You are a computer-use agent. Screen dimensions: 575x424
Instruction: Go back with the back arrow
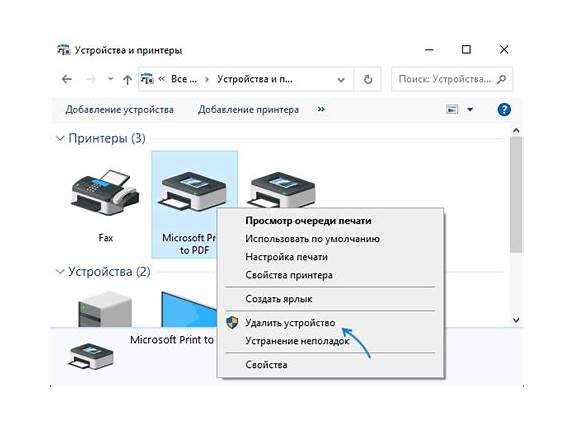[x=67, y=79]
